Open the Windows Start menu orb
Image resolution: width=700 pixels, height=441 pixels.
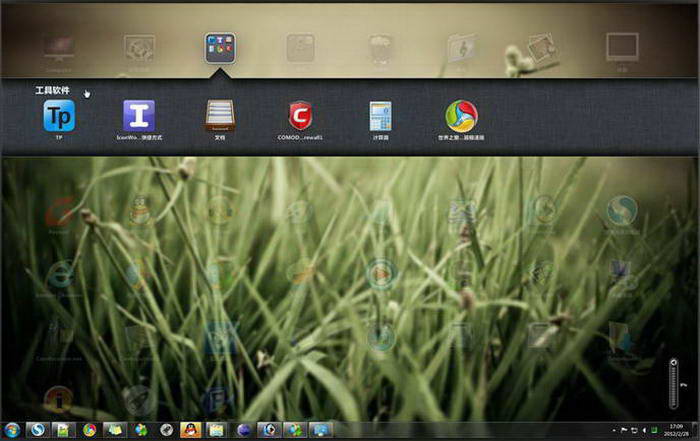[x=12, y=430]
